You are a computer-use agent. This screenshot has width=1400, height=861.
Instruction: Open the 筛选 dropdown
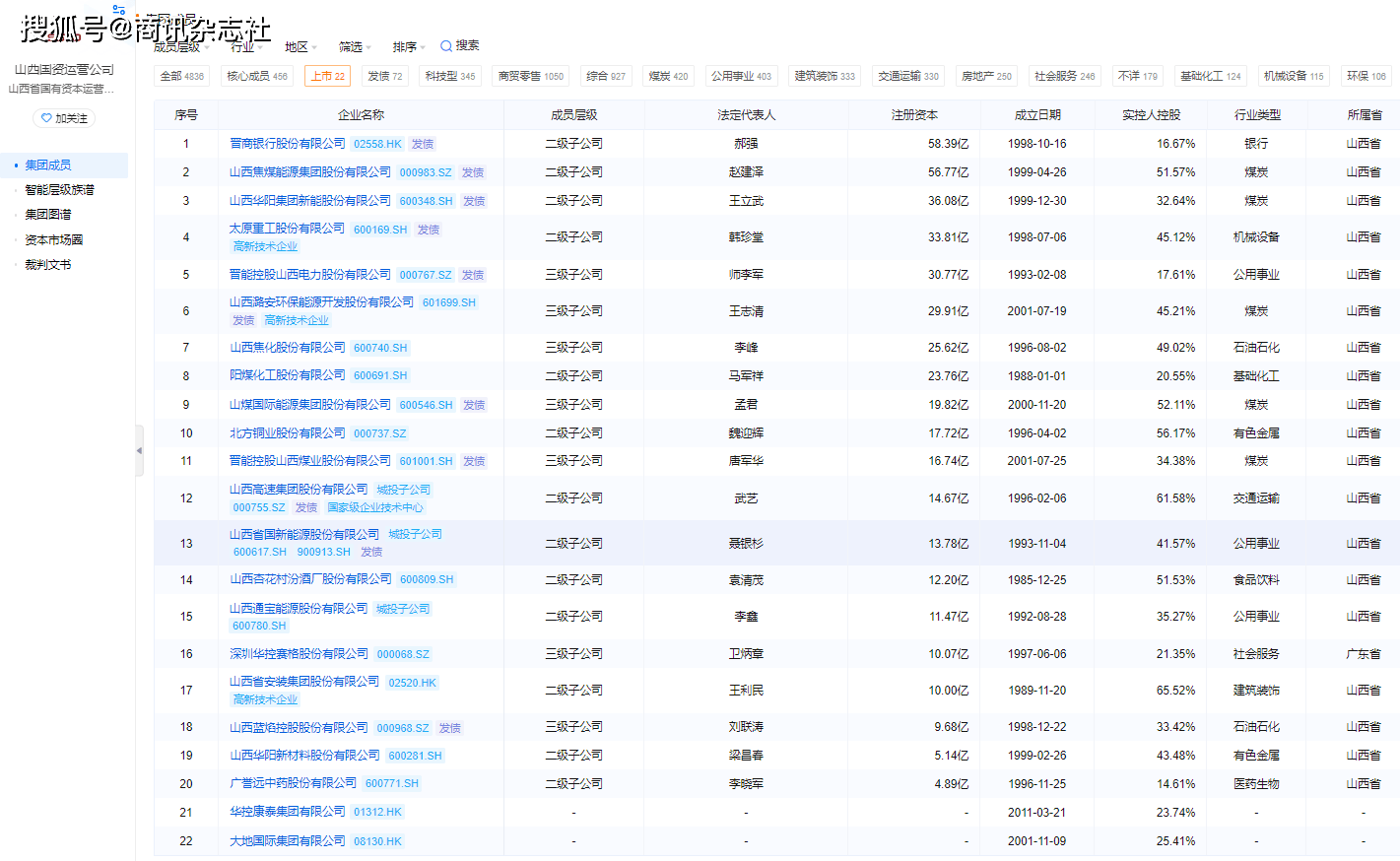click(355, 47)
